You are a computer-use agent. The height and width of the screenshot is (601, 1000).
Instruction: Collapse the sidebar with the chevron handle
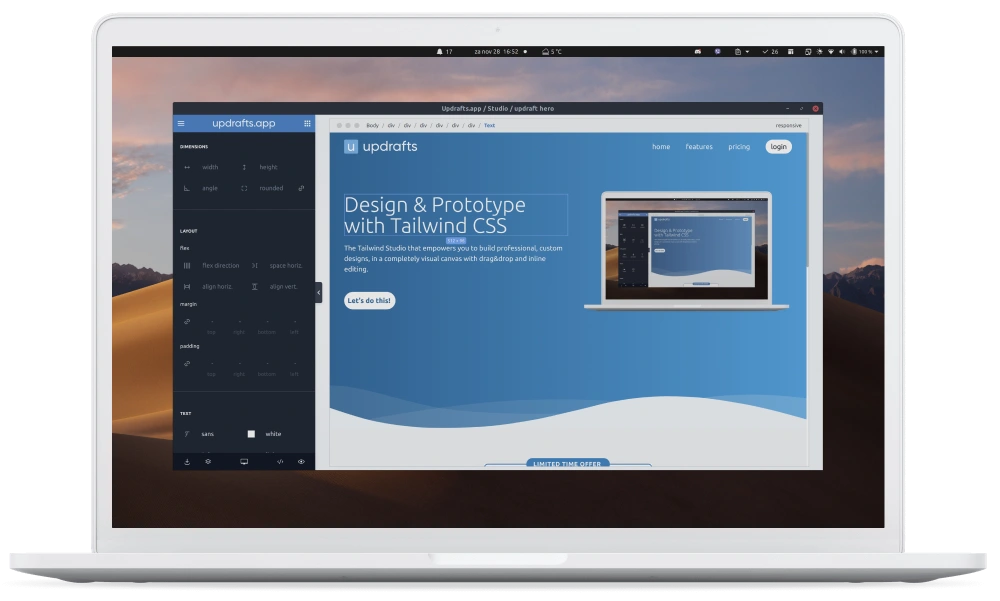pos(318,293)
